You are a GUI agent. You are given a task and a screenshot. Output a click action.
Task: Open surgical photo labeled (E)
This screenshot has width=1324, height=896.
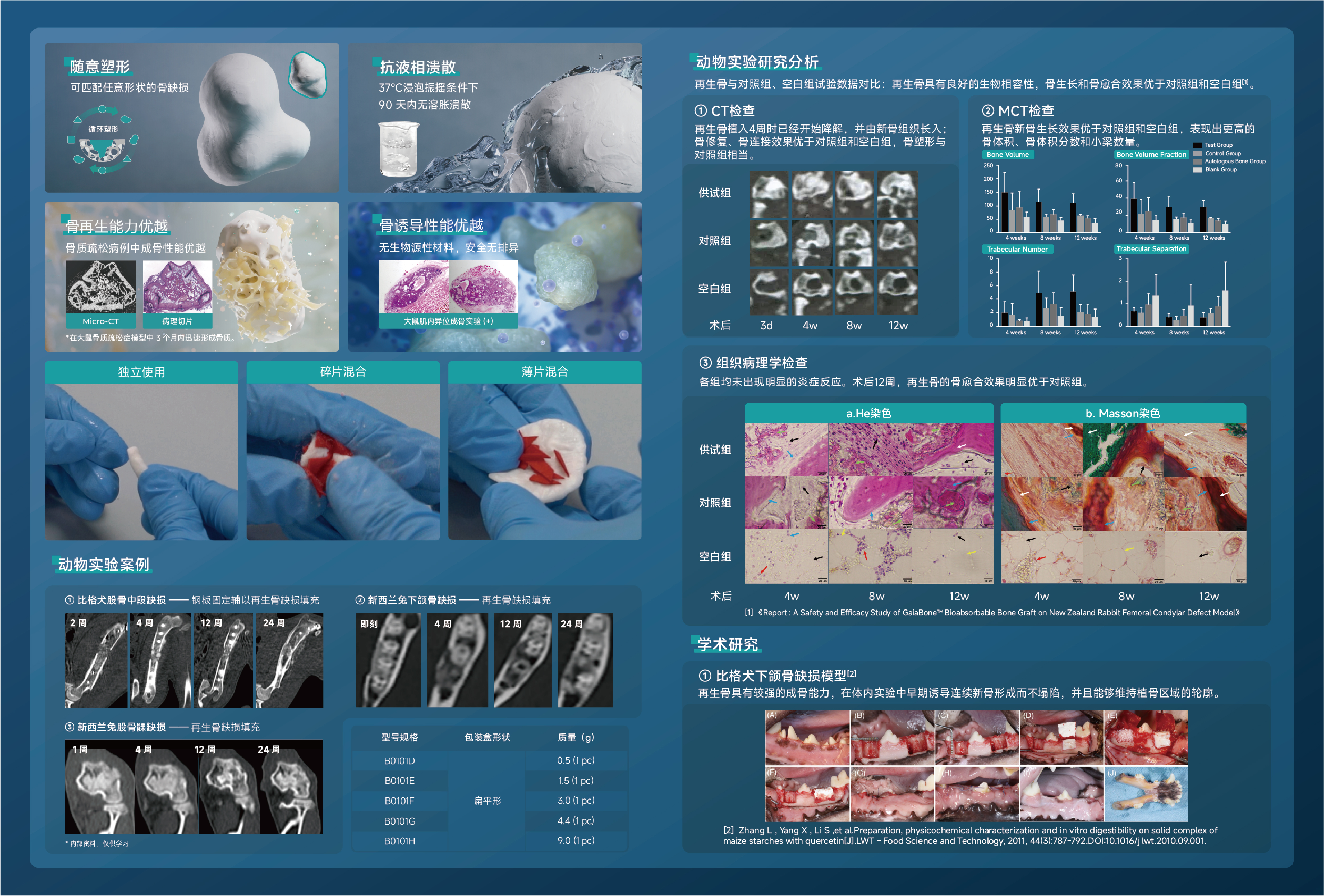pyautogui.click(x=1146, y=737)
